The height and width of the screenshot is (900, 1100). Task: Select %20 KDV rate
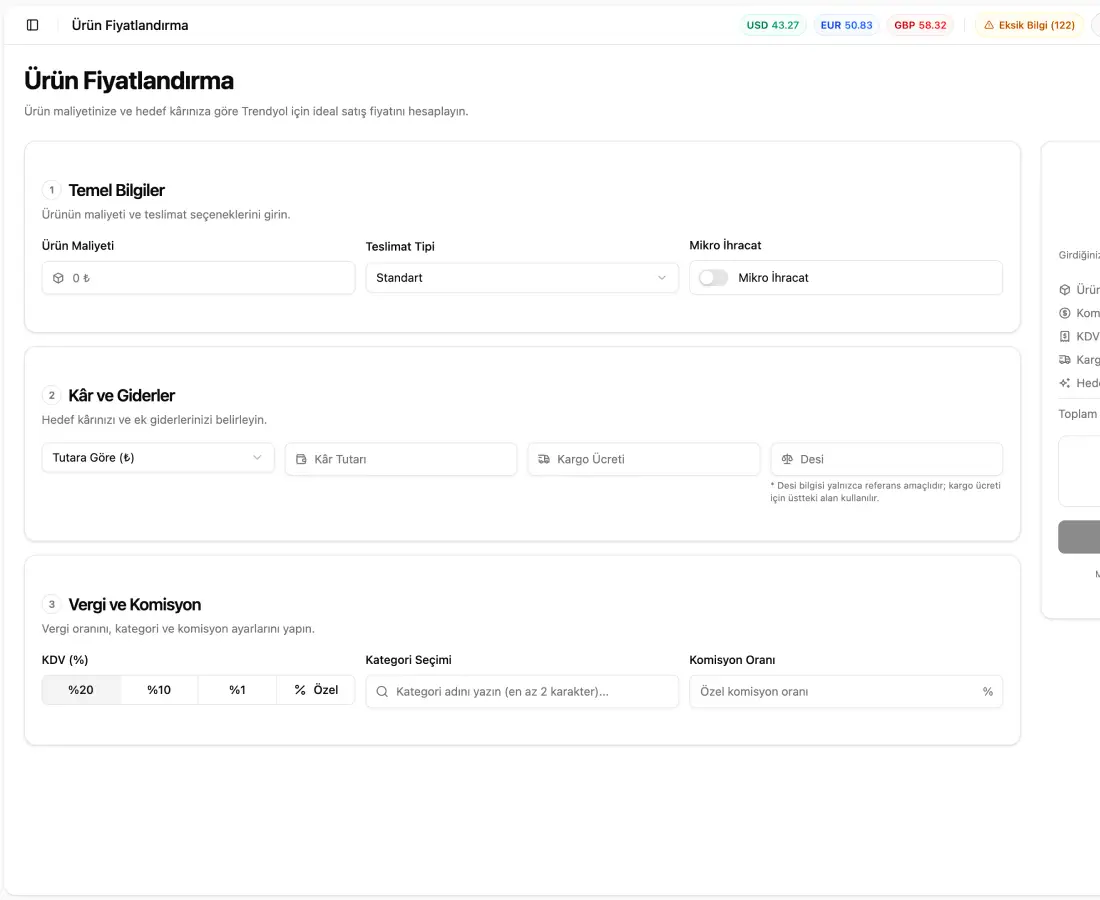tap(81, 690)
